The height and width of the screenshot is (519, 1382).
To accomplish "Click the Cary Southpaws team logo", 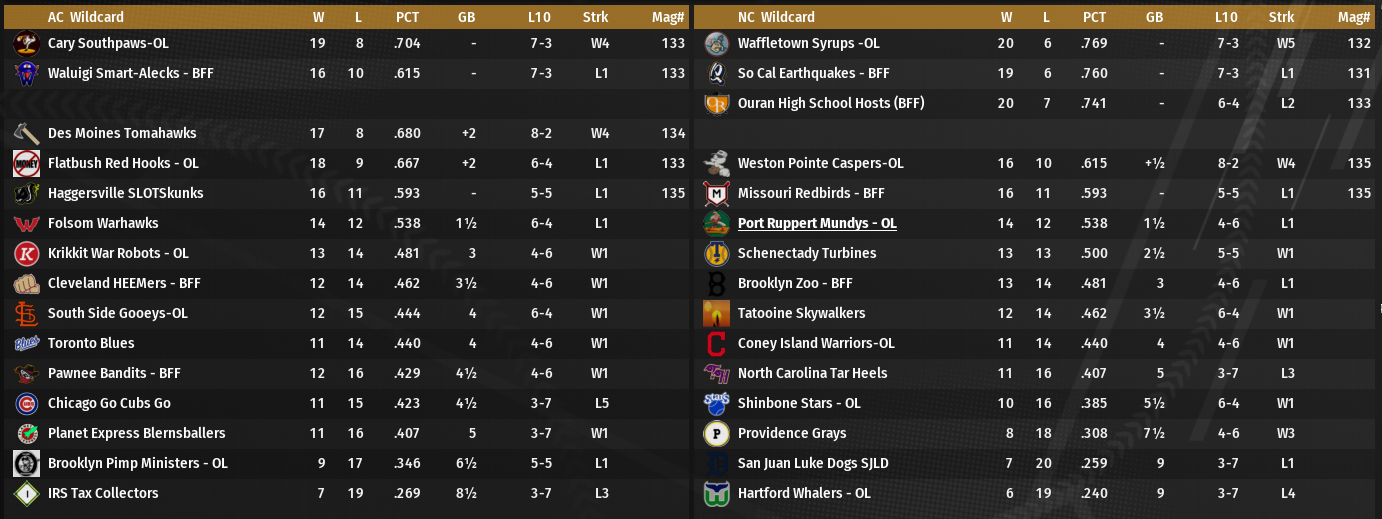I will coord(26,44).
